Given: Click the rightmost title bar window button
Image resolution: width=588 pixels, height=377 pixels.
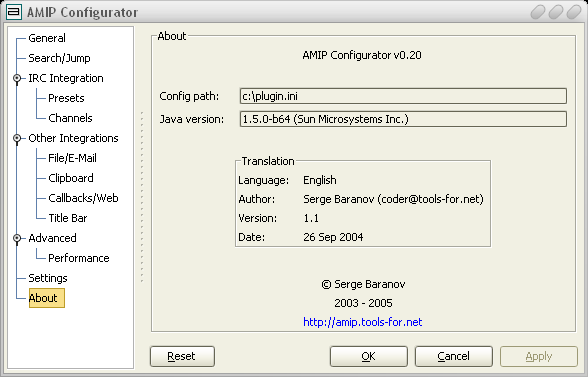Looking at the screenshot, I should (x=574, y=12).
